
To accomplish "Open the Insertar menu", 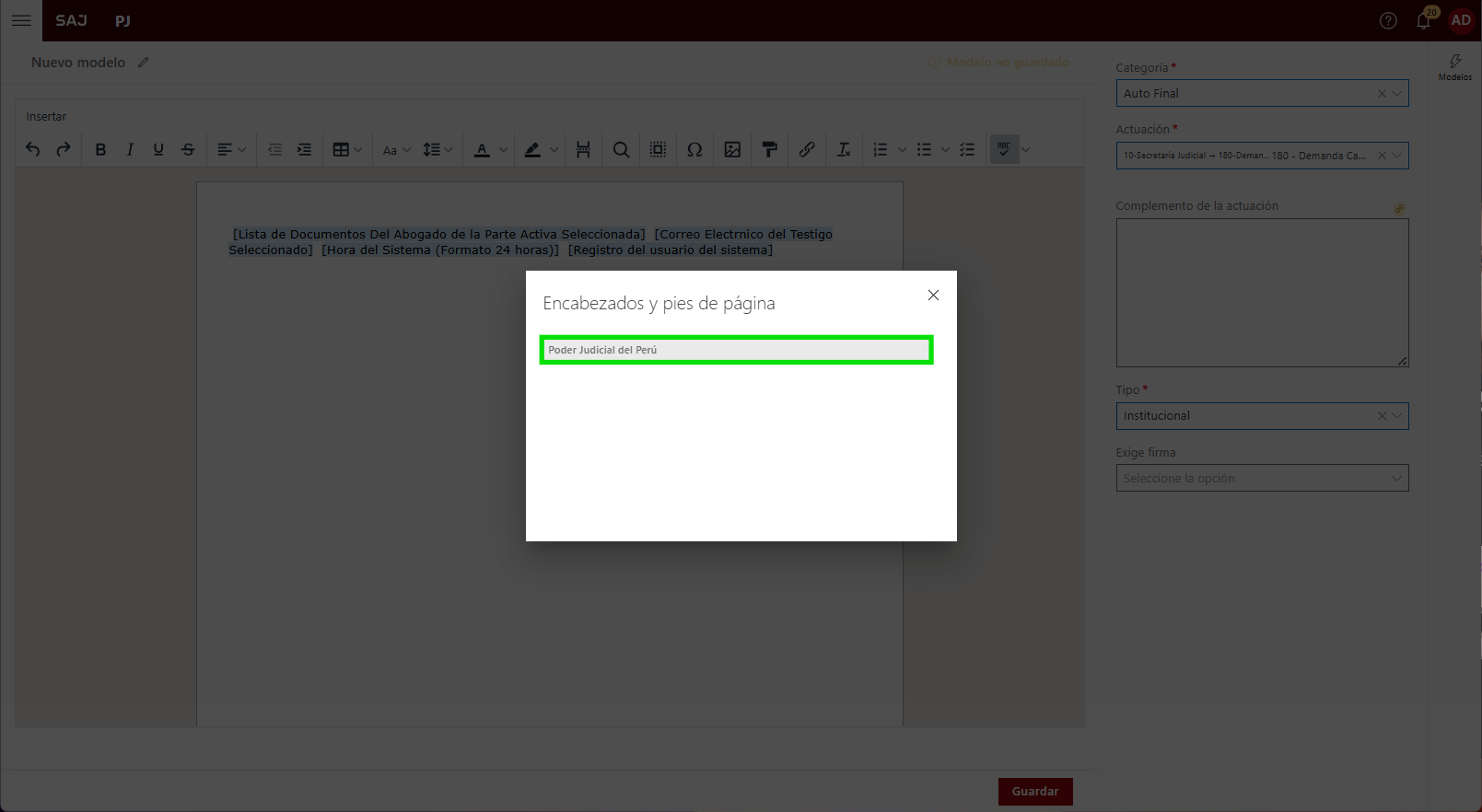I will (x=46, y=117).
